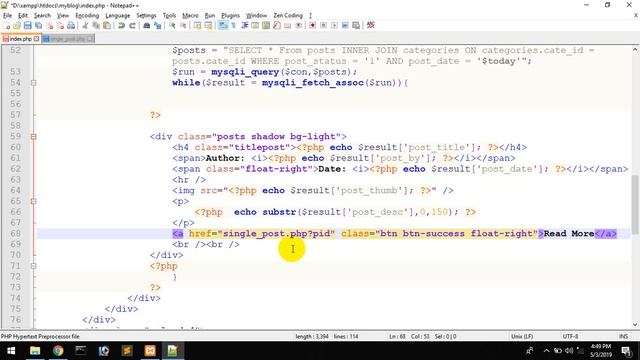Screen dimensions: 640x360
Task: Click the scrollbar up arrow
Action: [635, 50]
